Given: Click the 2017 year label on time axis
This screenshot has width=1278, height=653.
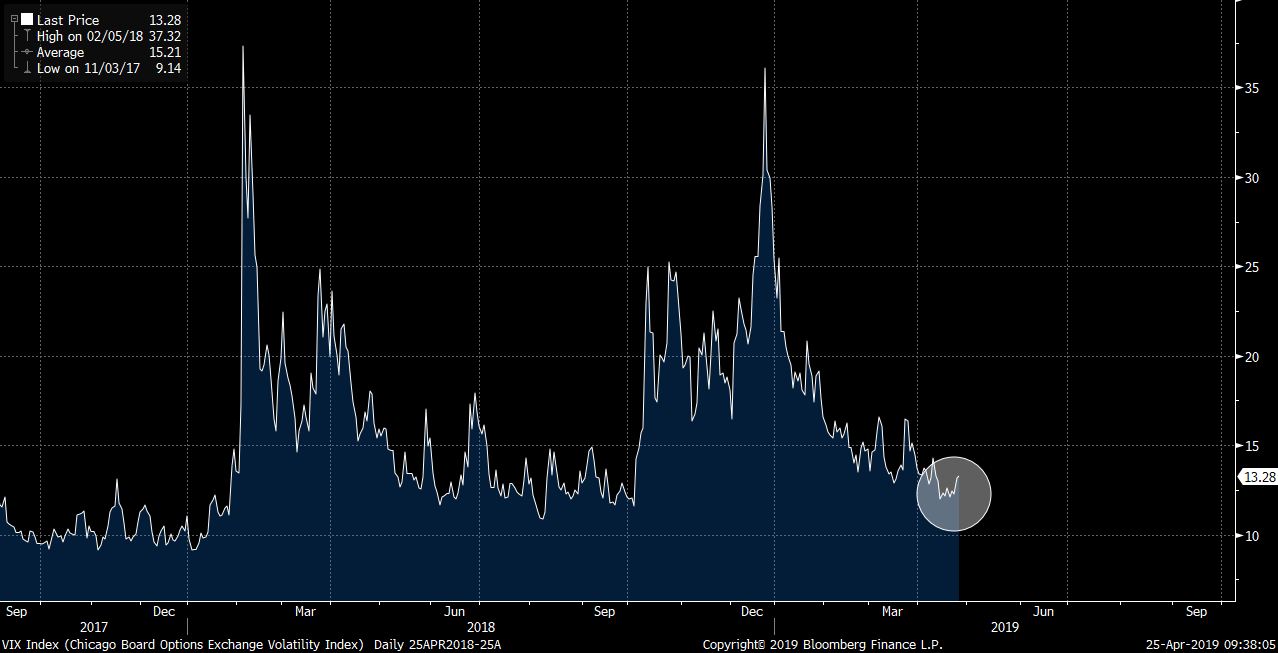Looking at the screenshot, I should 93,627.
